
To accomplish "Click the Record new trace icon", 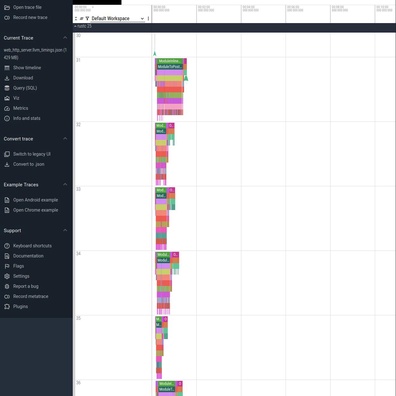I will (x=7, y=17).
